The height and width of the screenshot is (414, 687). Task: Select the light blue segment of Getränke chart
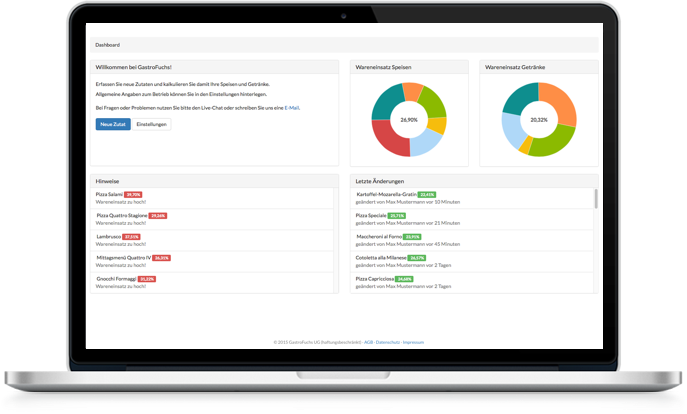[514, 130]
